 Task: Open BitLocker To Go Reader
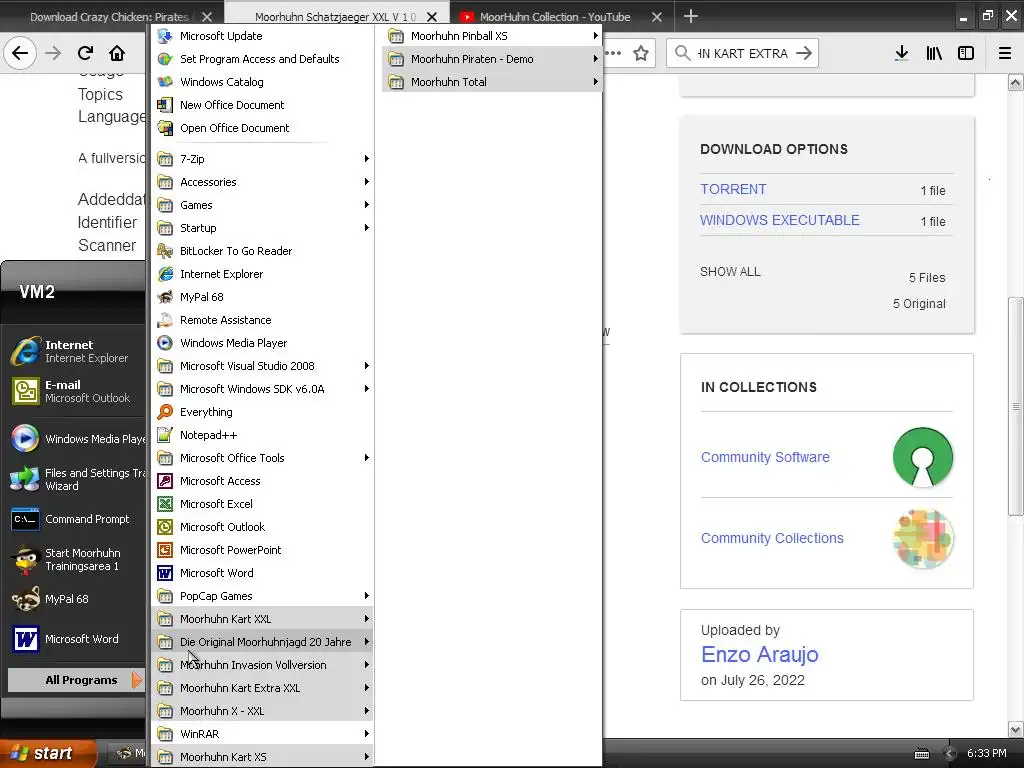(x=262, y=251)
